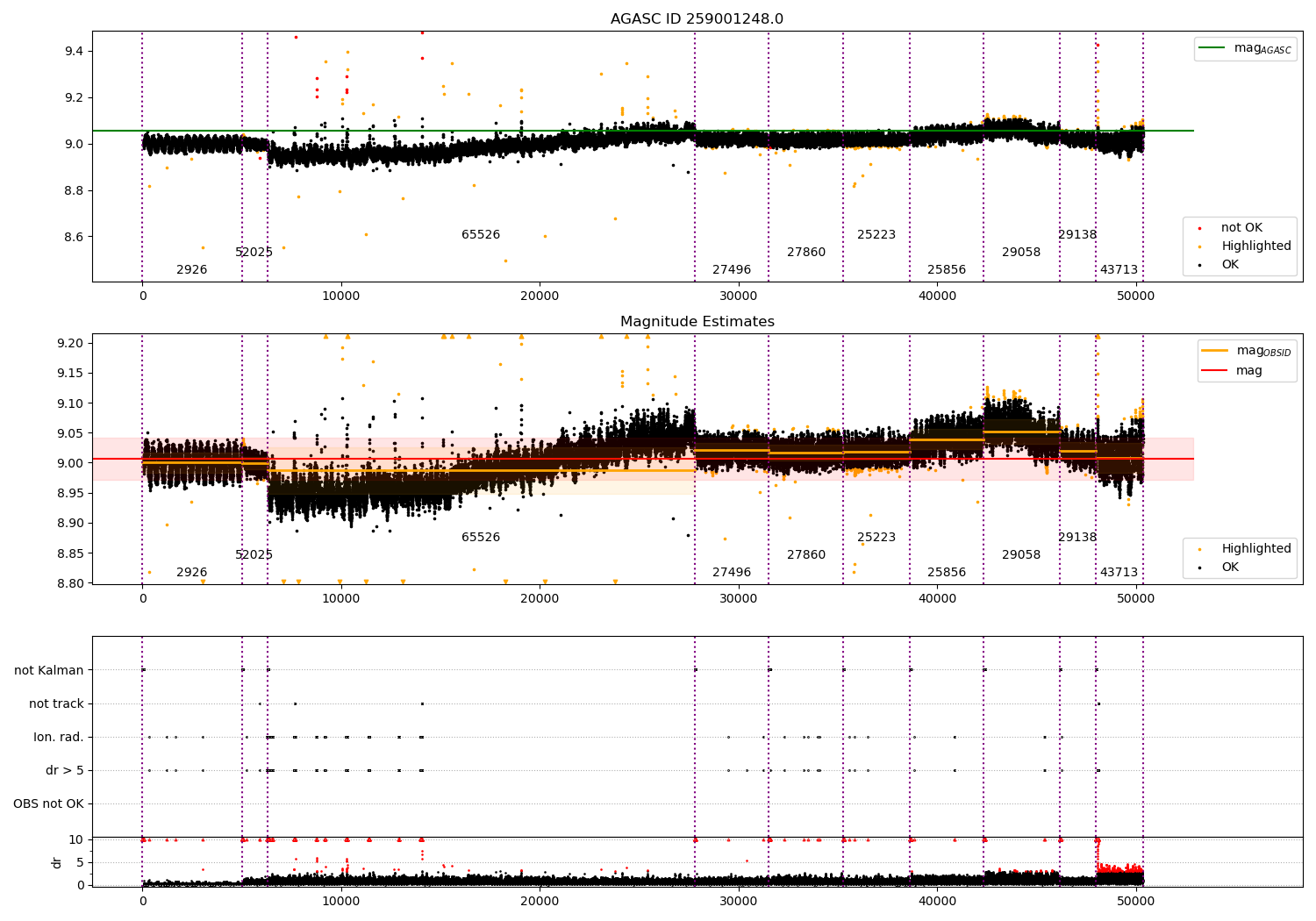Viewport: 1316px width, 921px height.
Task: Click obsid label 25856 in the top plot
Action: pos(947,270)
